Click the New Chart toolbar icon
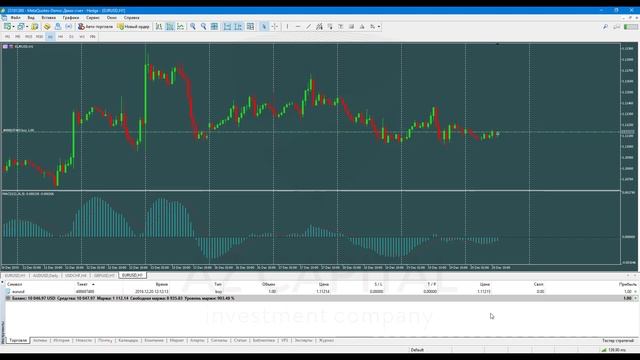Screen dimensions: 640x360 7,27
